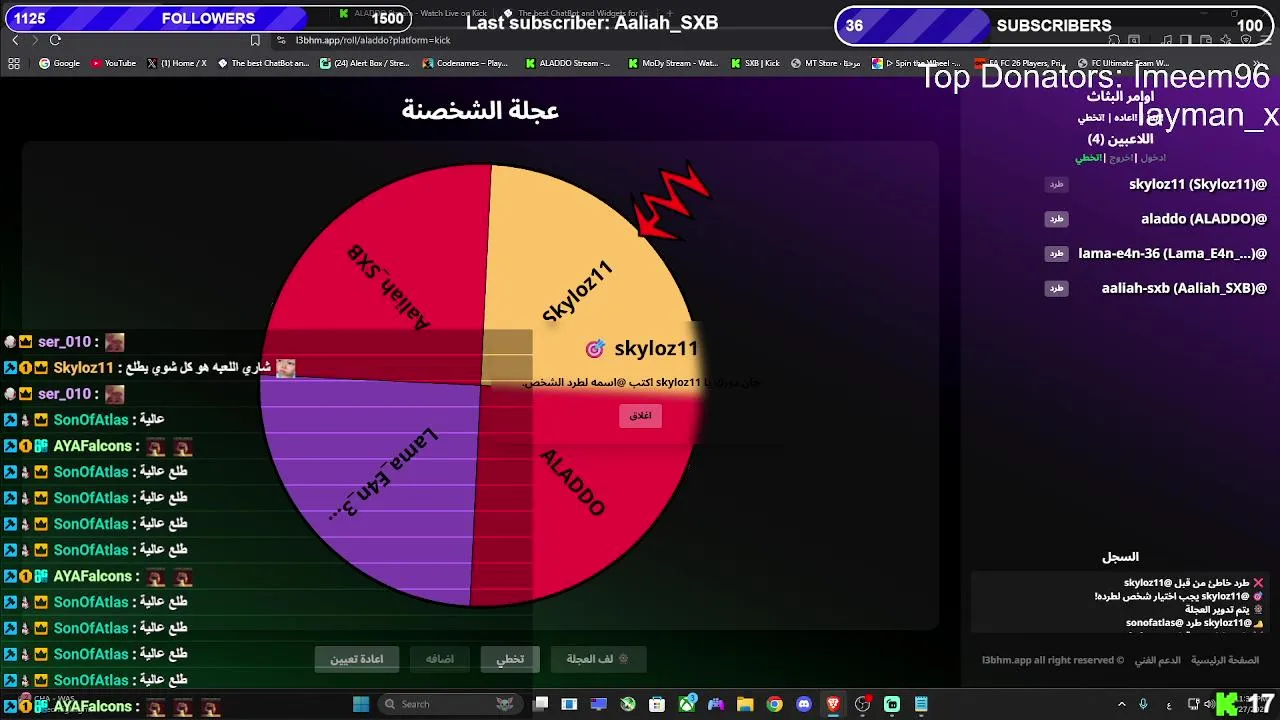
Task: Select the Skyloz11 yellow wheel segment
Action: click(576, 291)
